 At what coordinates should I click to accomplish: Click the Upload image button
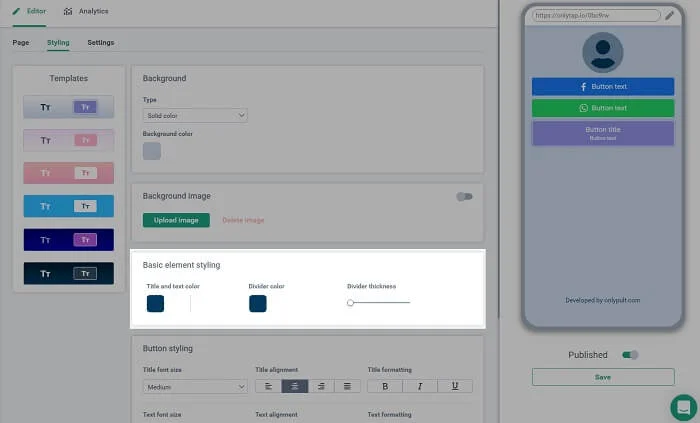pyautogui.click(x=176, y=220)
